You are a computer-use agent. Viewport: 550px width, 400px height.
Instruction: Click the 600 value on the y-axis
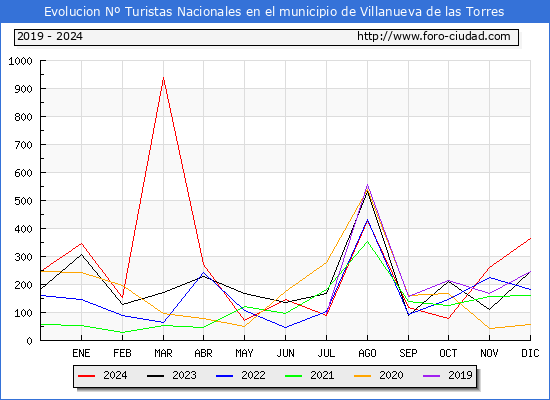tap(24, 173)
